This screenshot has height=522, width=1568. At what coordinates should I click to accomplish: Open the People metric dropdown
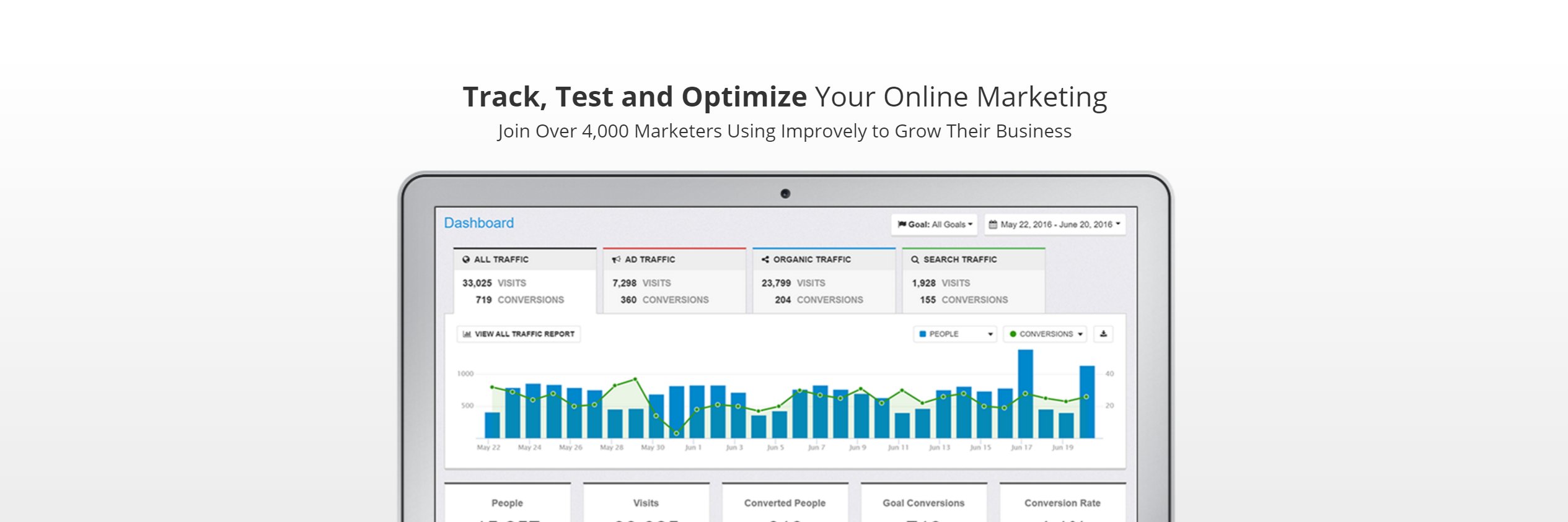[x=955, y=334]
